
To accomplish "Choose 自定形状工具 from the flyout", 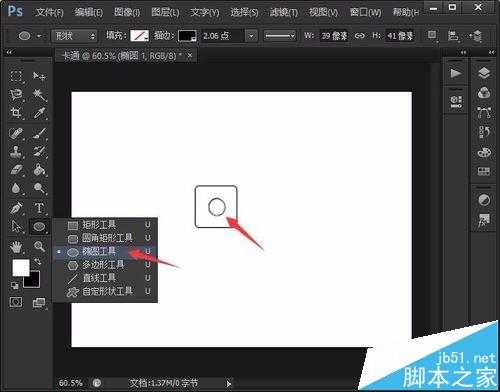I will (106, 291).
